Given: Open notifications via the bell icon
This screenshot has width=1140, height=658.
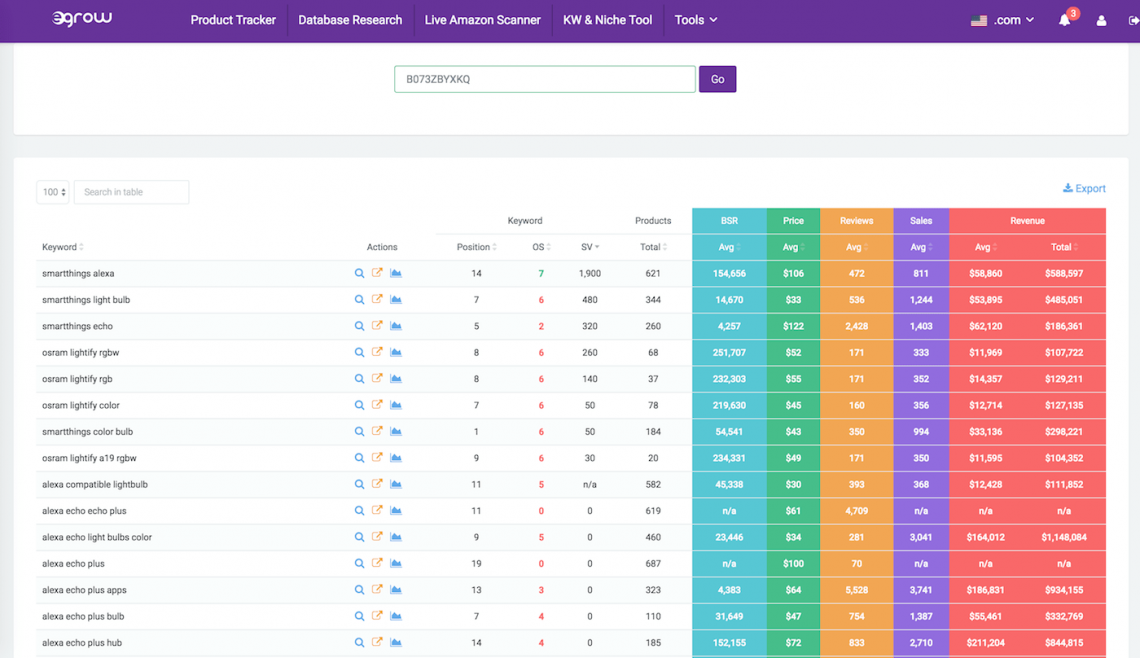Looking at the screenshot, I should point(1066,20).
